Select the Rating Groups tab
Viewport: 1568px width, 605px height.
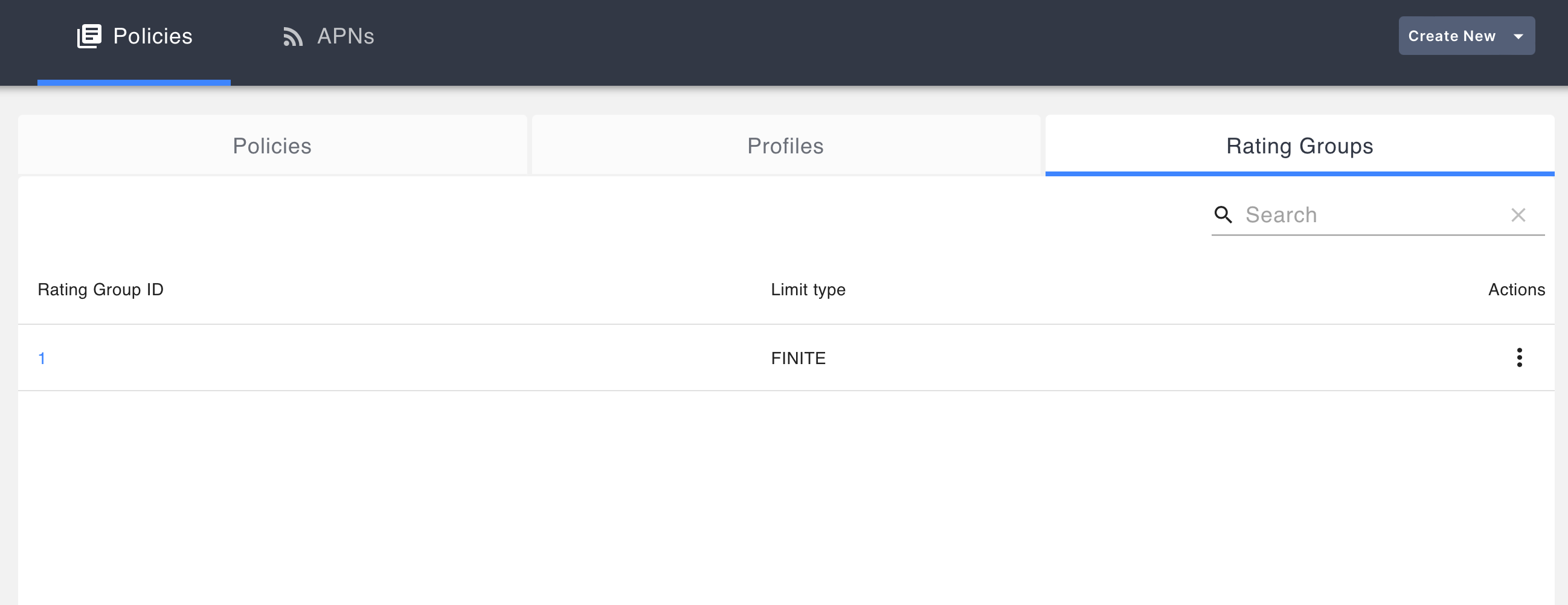tap(1299, 146)
